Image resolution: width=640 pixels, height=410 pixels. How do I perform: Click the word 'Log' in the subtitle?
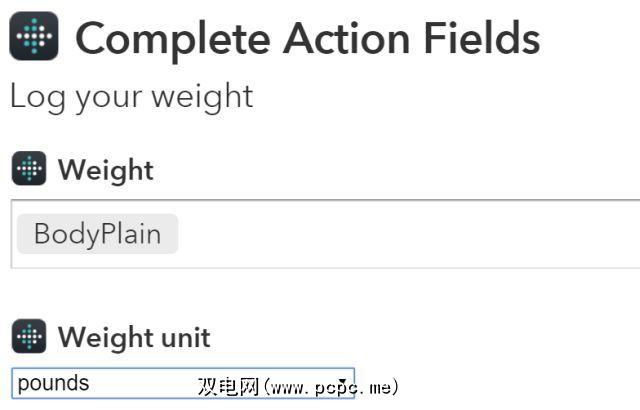[34, 97]
